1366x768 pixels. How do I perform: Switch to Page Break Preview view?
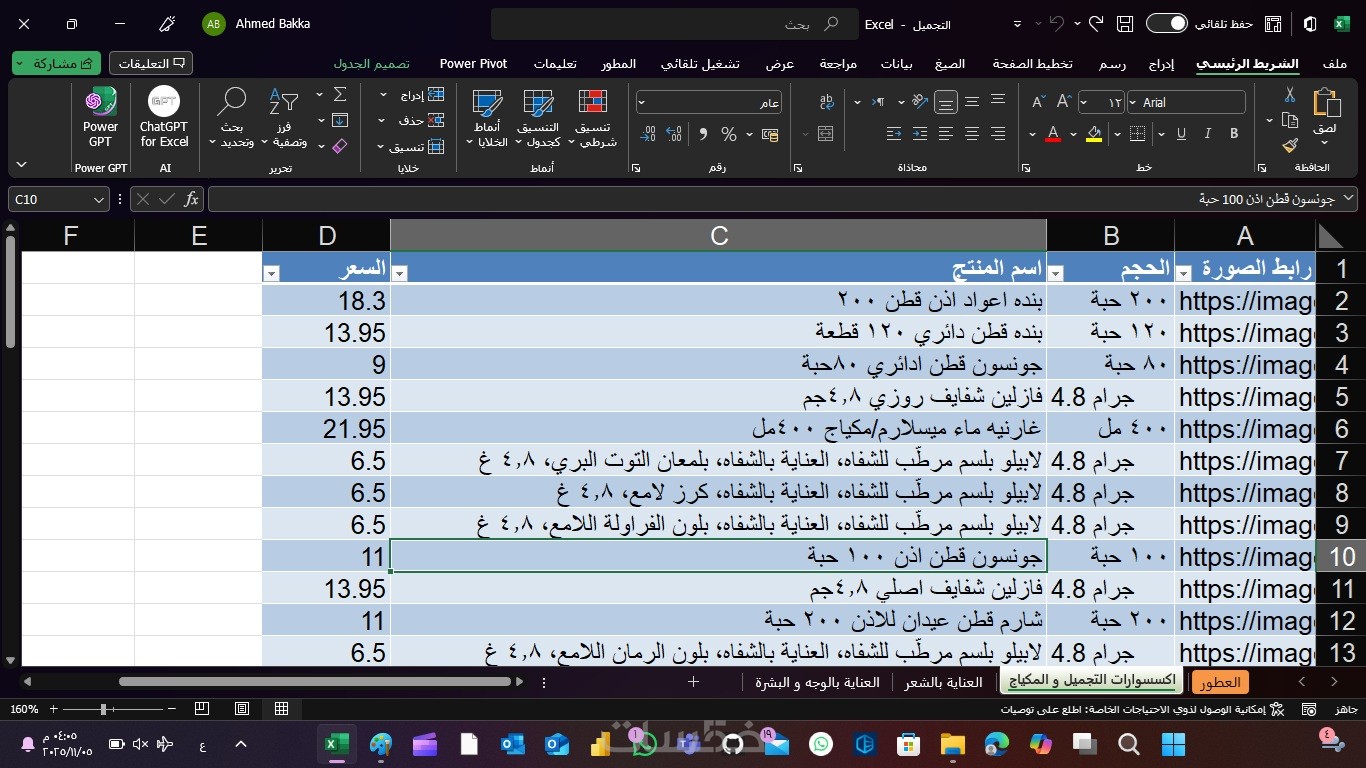[x=202, y=709]
